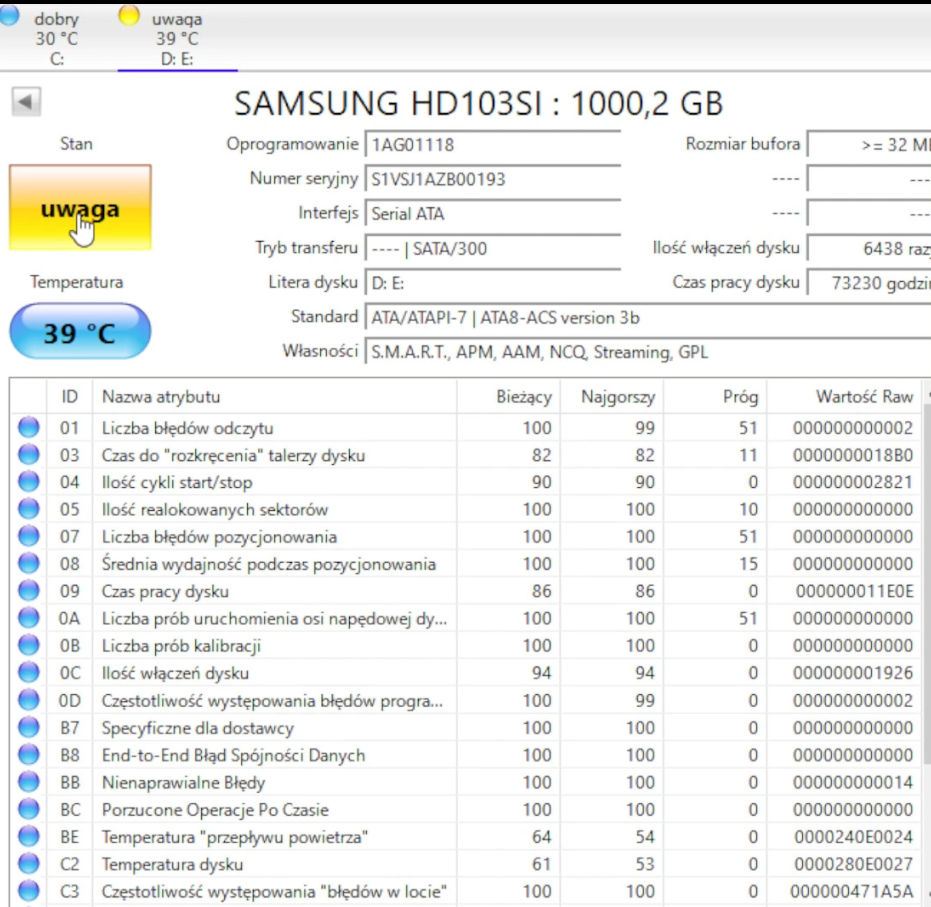This screenshot has height=907, width=931.
Task: Select the D: E: drive tab marked uwaga
Action: tap(177, 37)
